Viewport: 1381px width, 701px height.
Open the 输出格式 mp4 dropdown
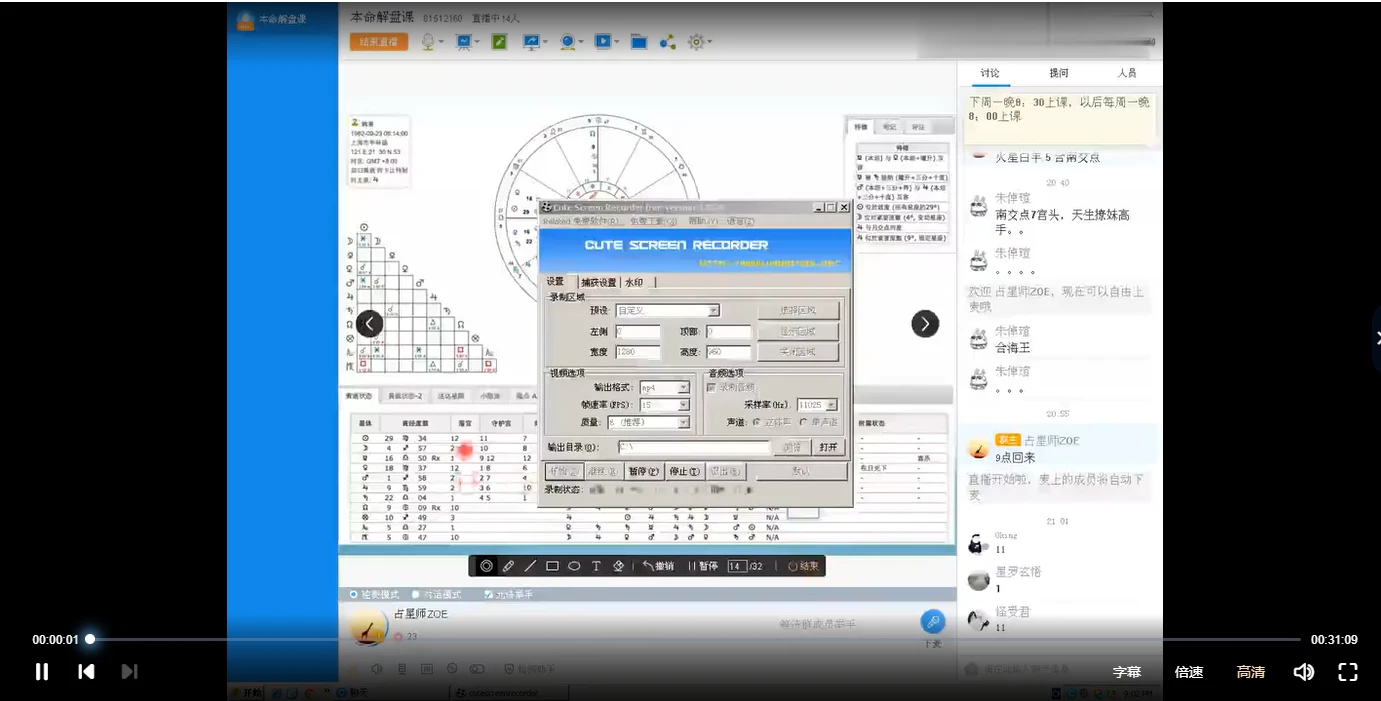pyautogui.click(x=665, y=387)
